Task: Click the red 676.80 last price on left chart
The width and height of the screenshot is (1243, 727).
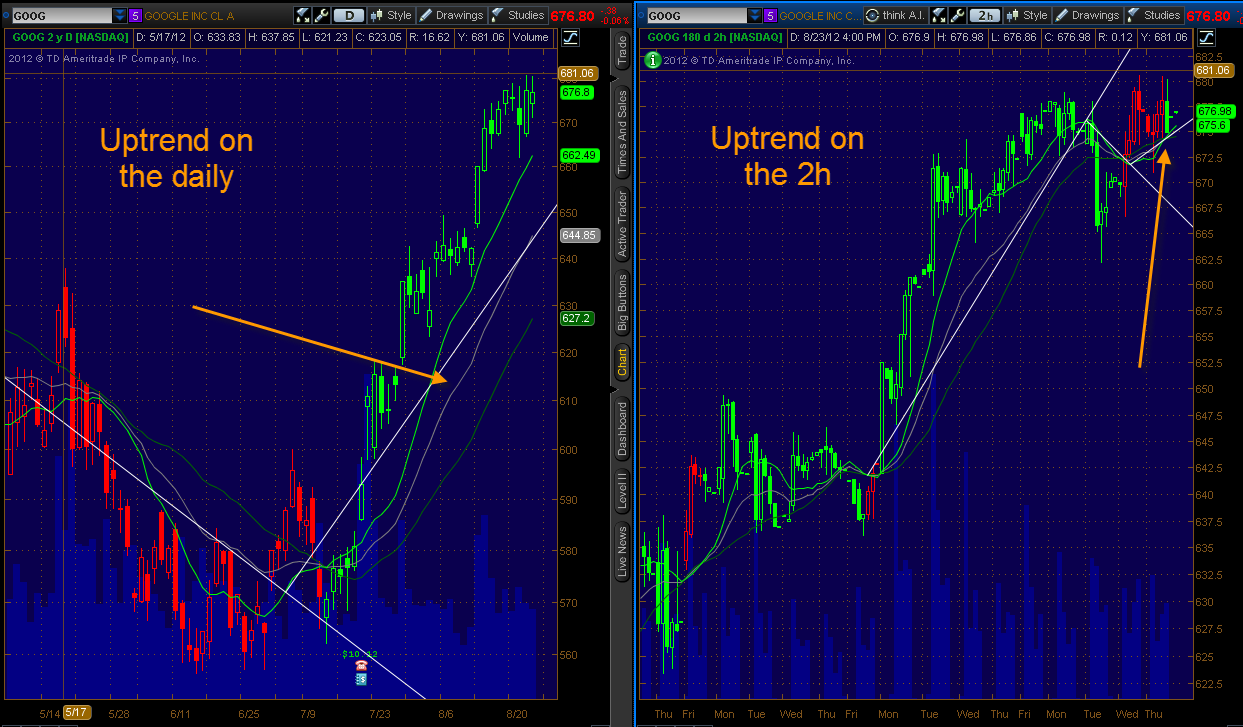Action: pos(571,16)
